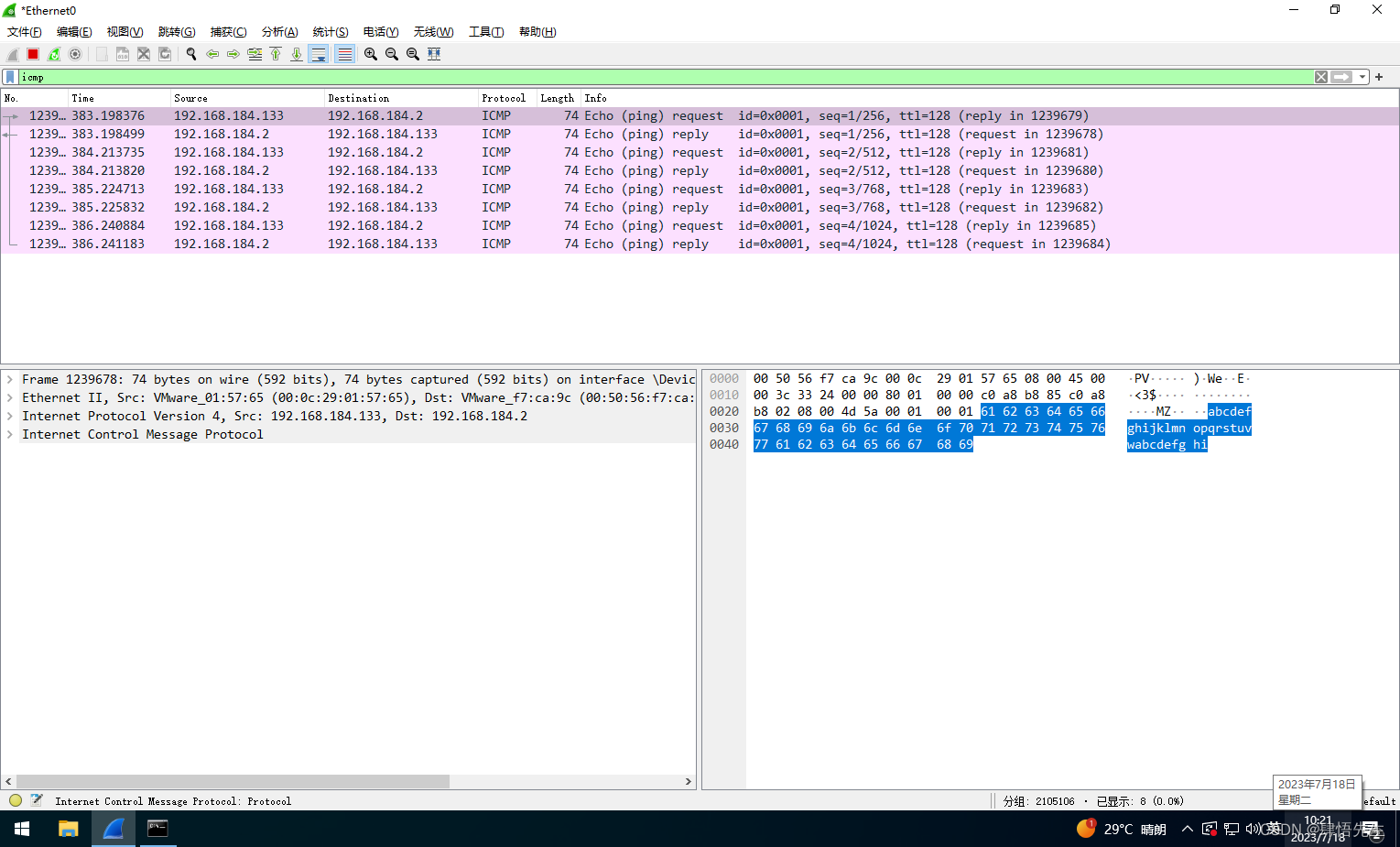1400x847 pixels.
Task: Stop the running capture (red square)
Action: click(33, 54)
